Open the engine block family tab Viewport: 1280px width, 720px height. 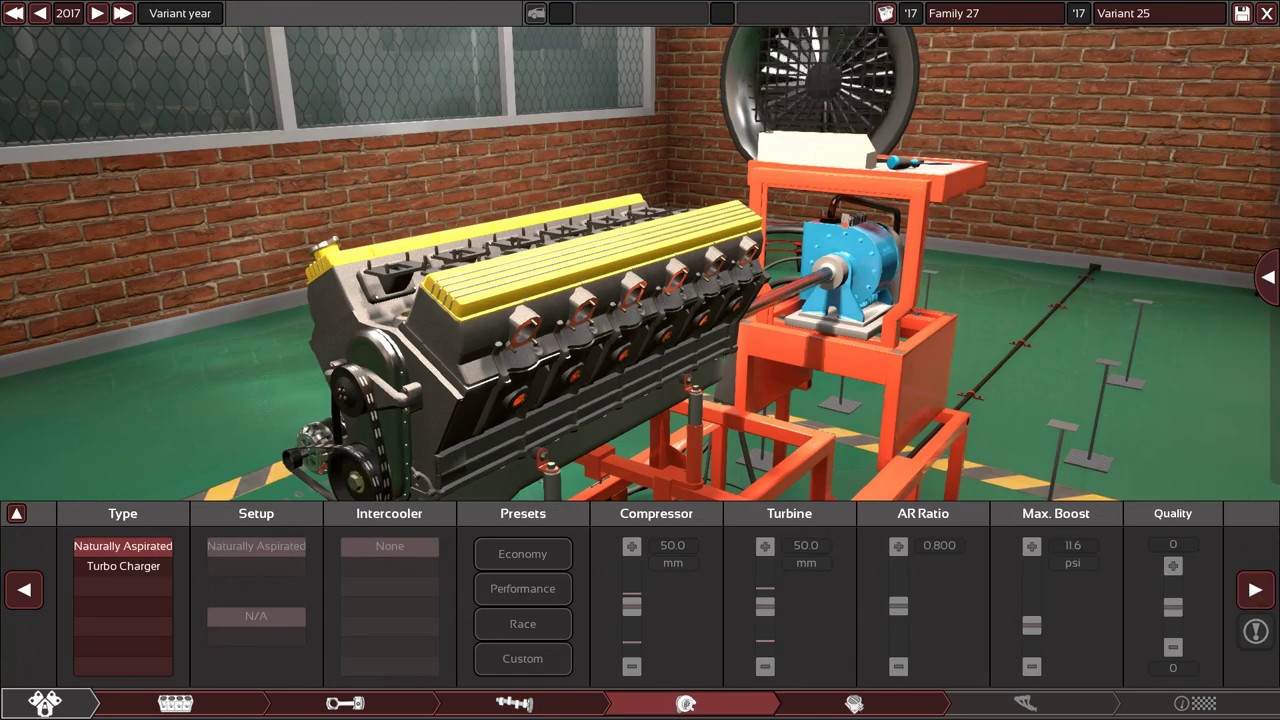(x=176, y=704)
